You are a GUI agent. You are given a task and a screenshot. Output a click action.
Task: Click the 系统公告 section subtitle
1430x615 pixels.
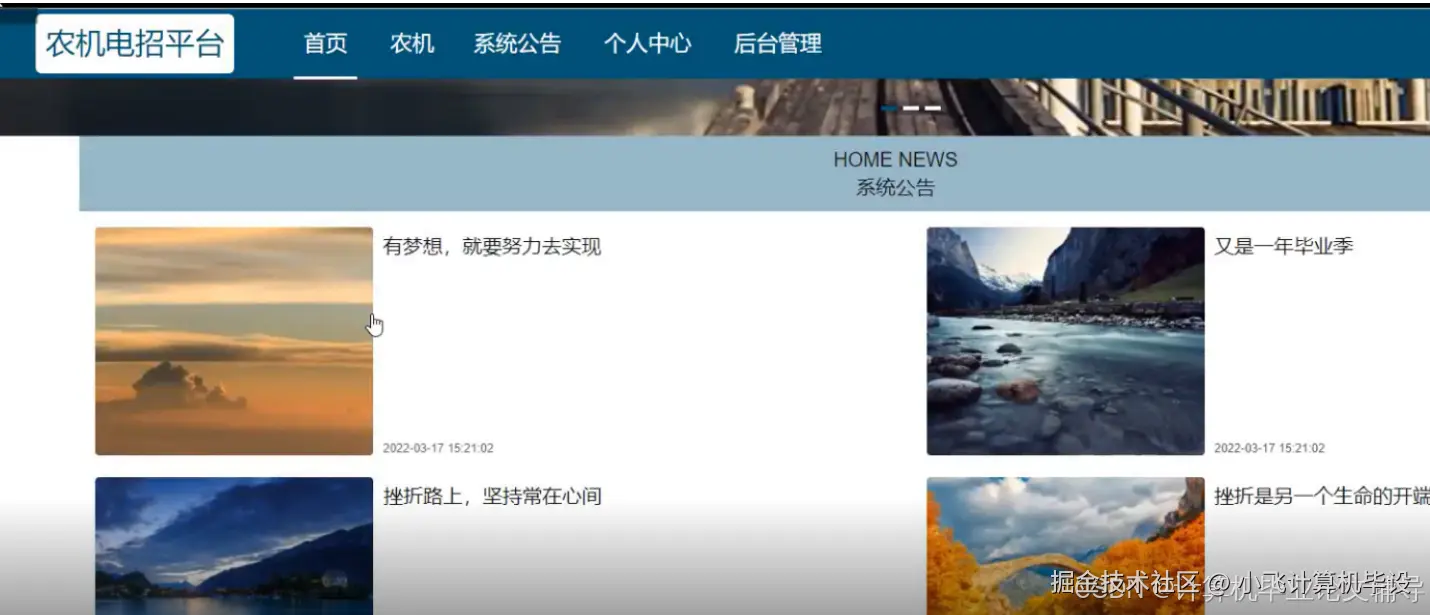pos(895,187)
